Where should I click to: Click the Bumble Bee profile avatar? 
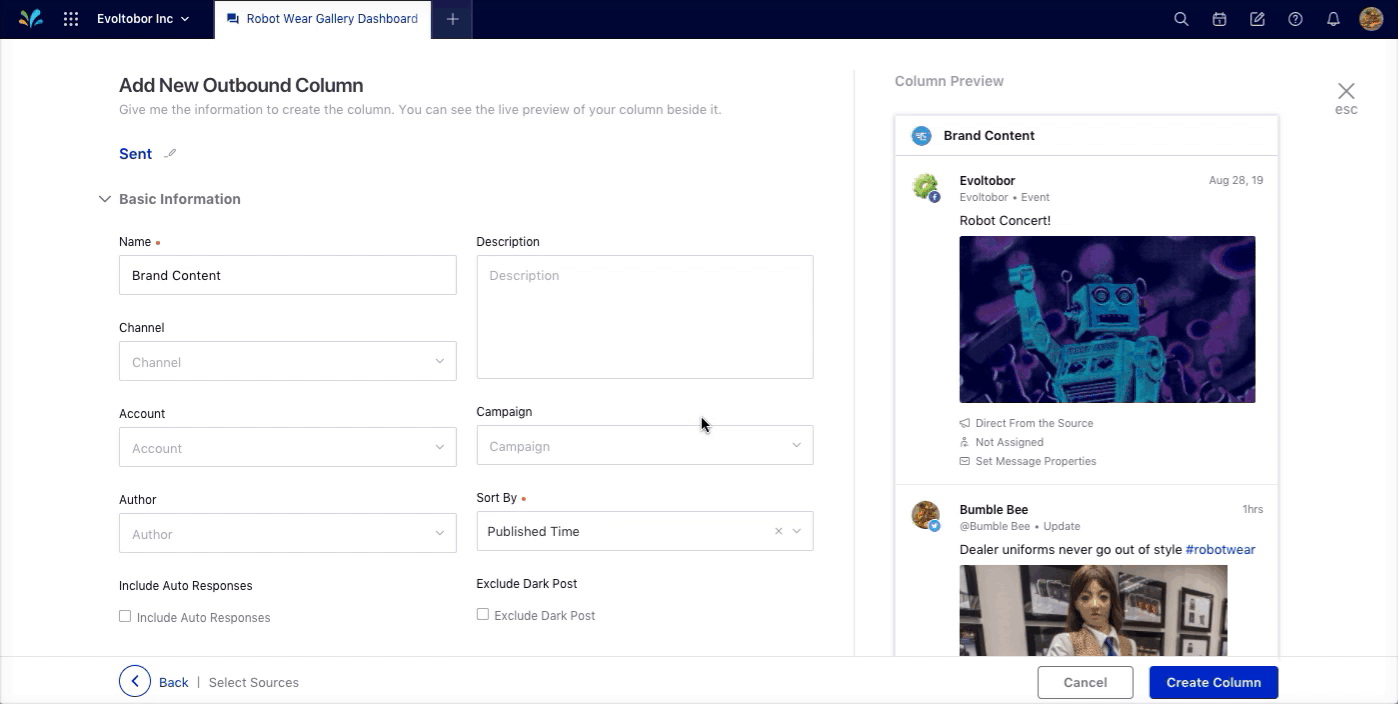pyautogui.click(x=925, y=516)
